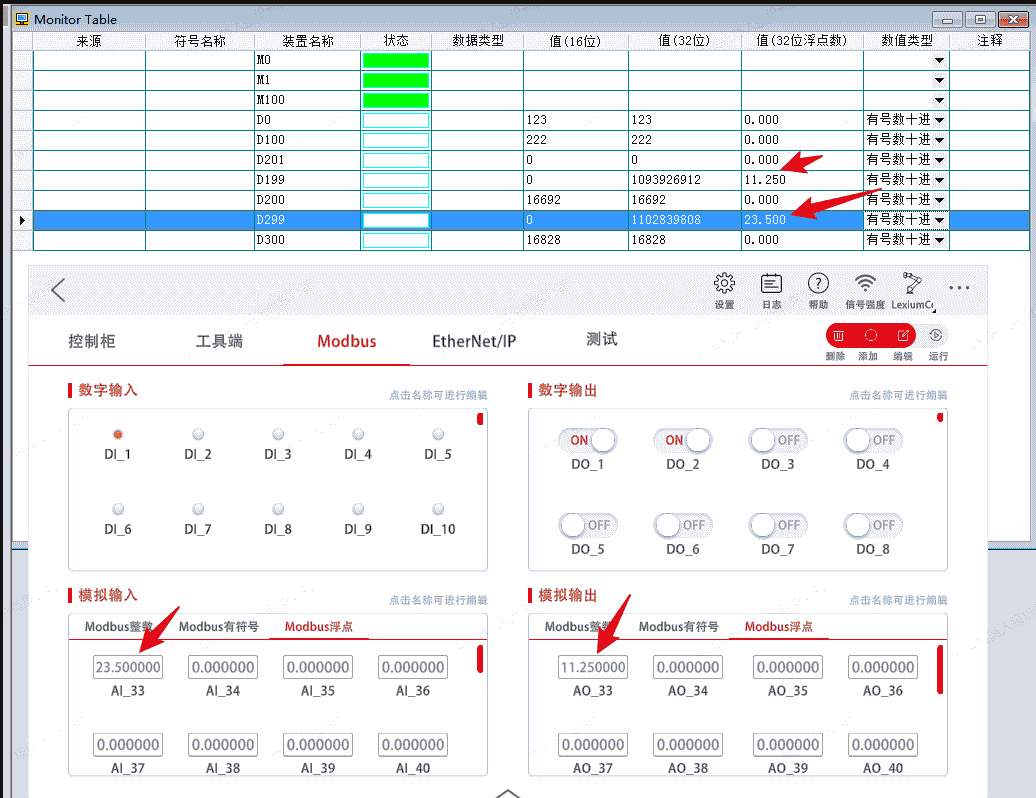Go back with the left arrow icon
Viewport: 1036px width, 798px height.
click(58, 290)
